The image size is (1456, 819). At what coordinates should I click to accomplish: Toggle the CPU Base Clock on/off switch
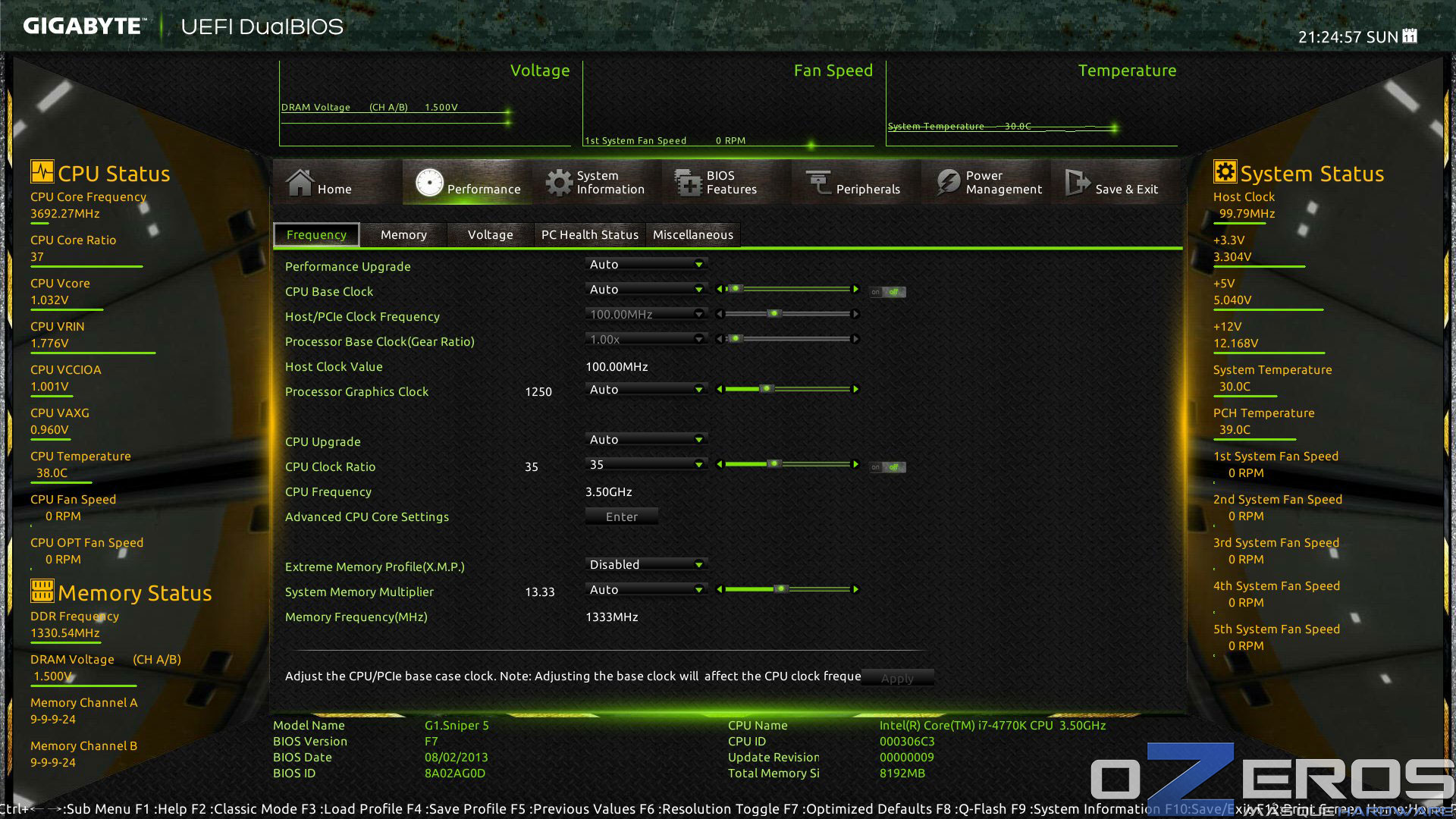887,292
